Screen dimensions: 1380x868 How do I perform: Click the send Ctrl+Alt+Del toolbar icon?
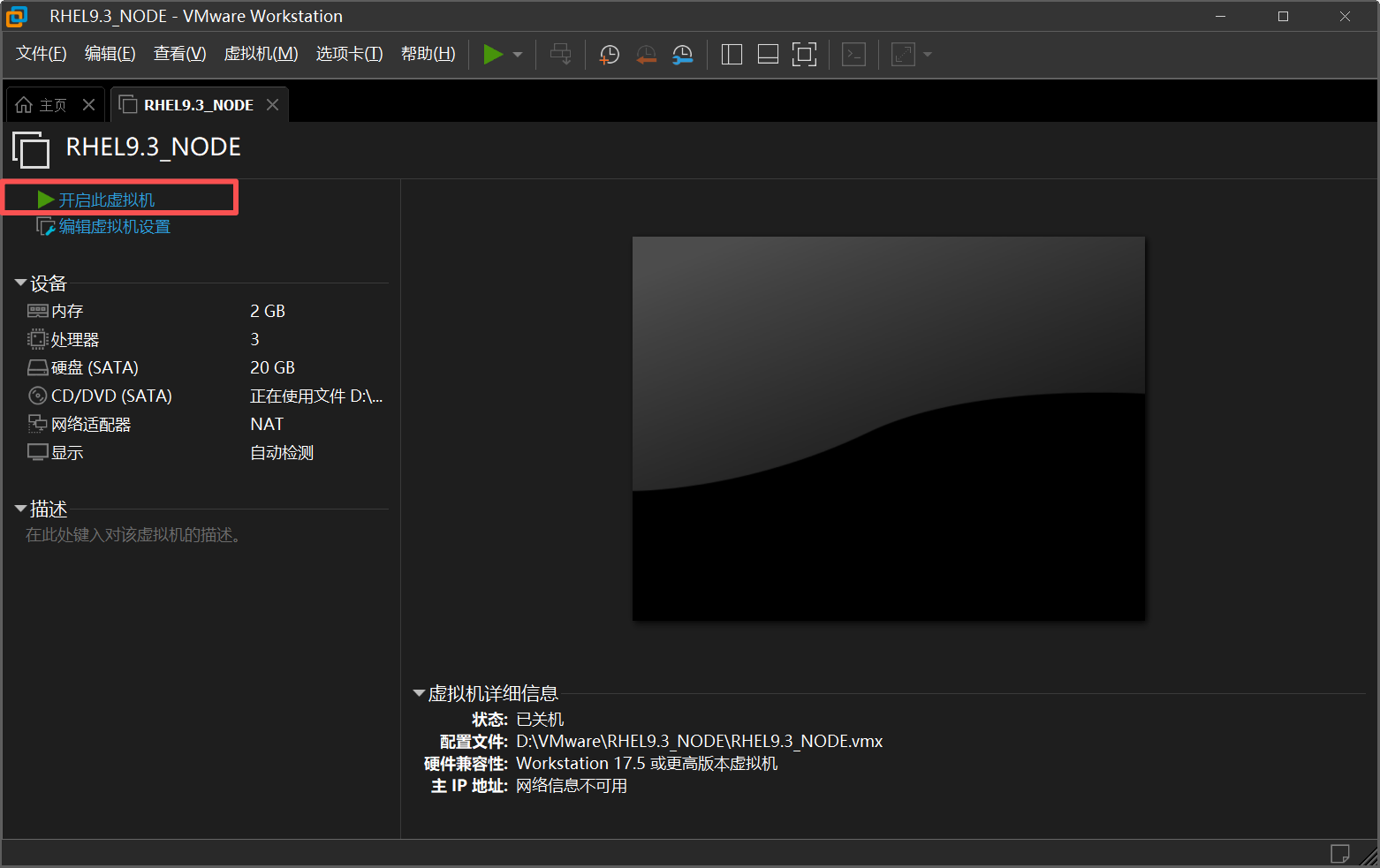point(560,55)
